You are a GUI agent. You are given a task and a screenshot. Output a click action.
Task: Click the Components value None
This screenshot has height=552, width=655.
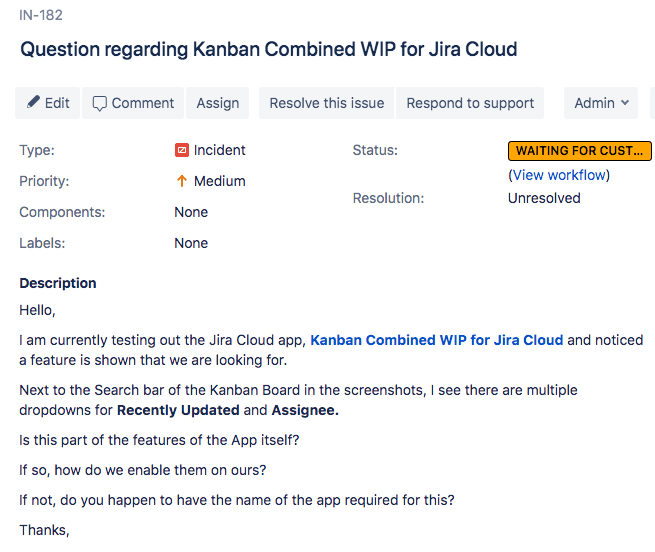[191, 212]
